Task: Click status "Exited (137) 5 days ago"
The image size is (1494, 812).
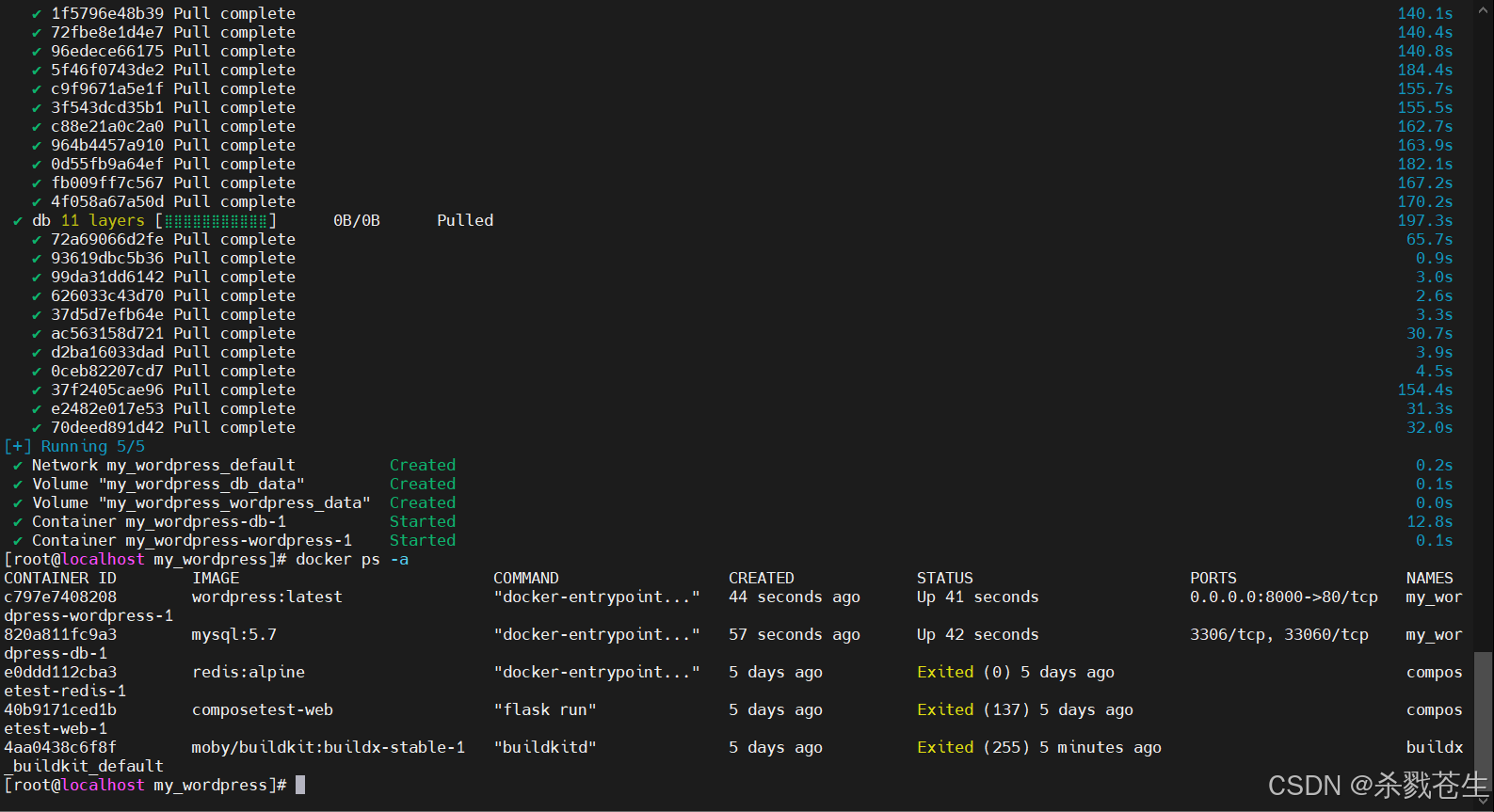Action: tap(1025, 709)
